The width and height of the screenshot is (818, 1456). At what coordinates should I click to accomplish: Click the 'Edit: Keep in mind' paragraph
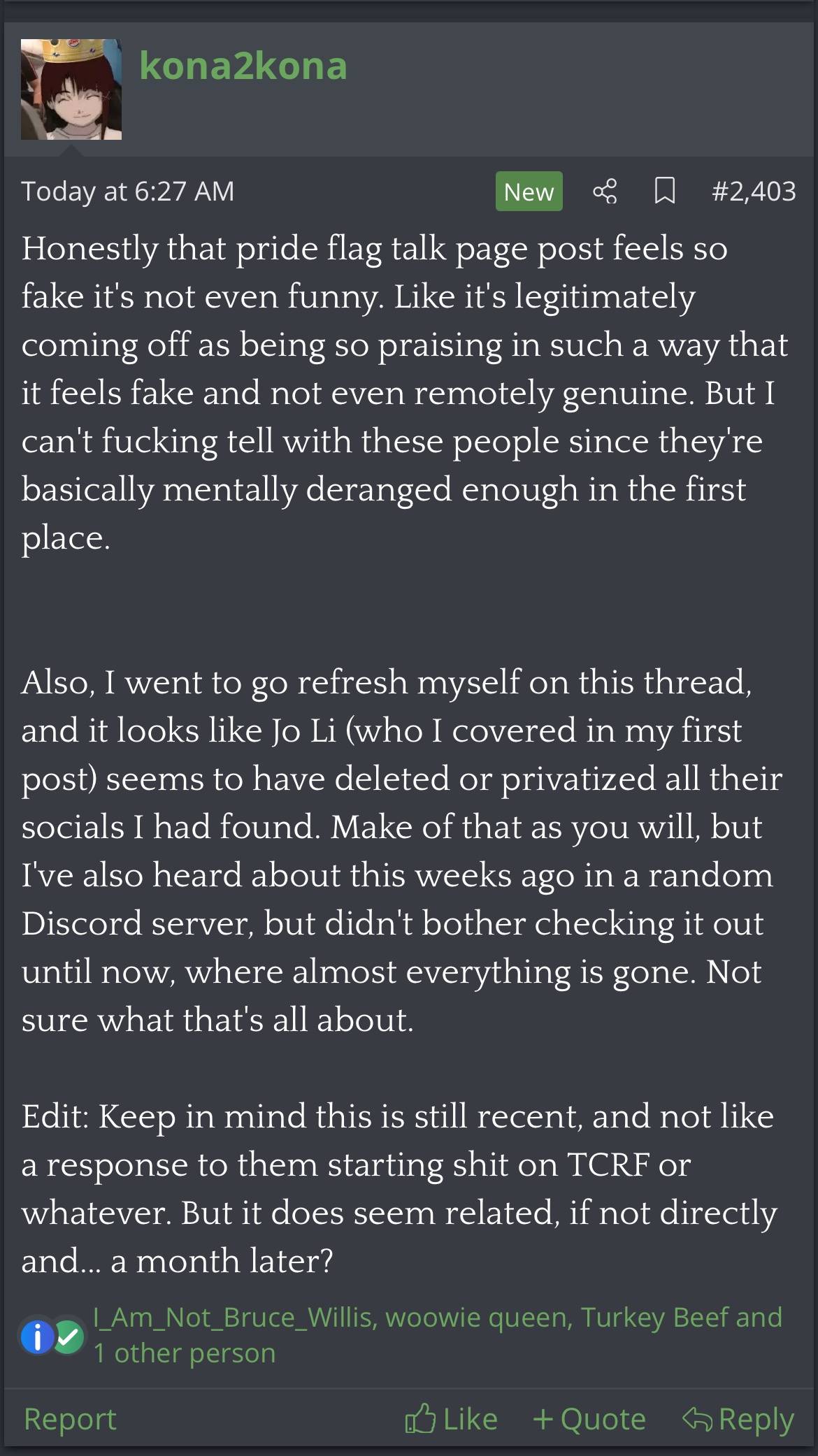[399, 1188]
